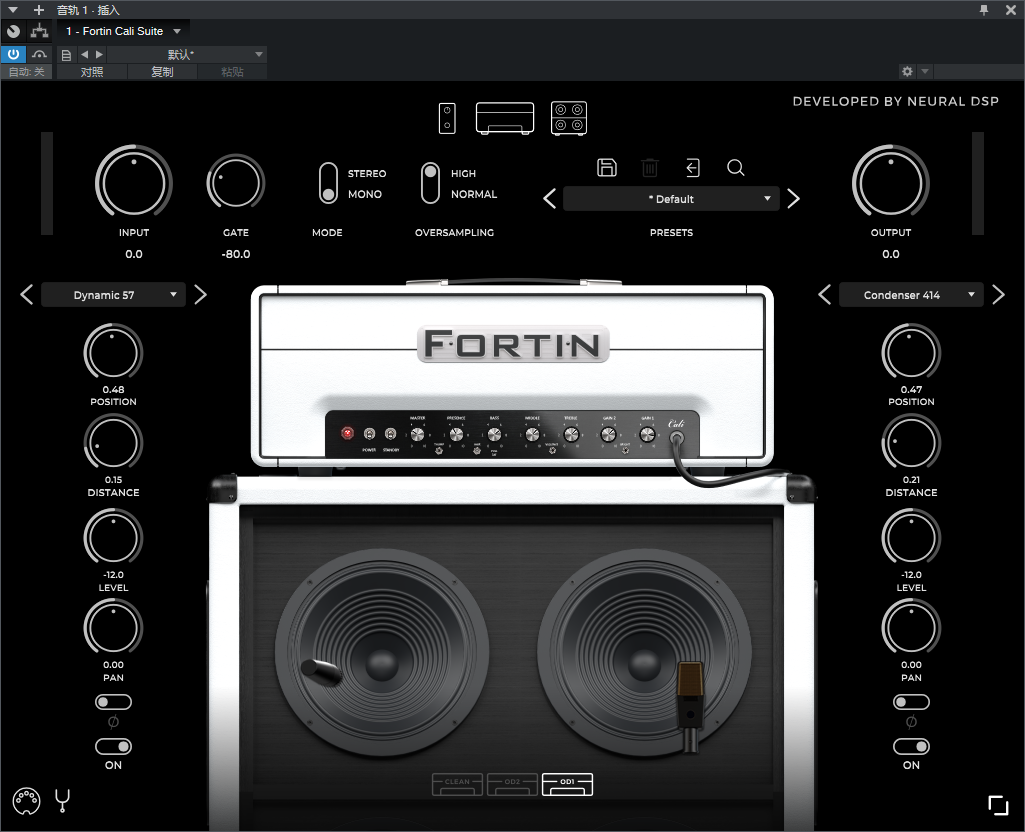The width and height of the screenshot is (1025, 832).
Task: Select the amp head section icon
Action: pyautogui.click(x=505, y=118)
